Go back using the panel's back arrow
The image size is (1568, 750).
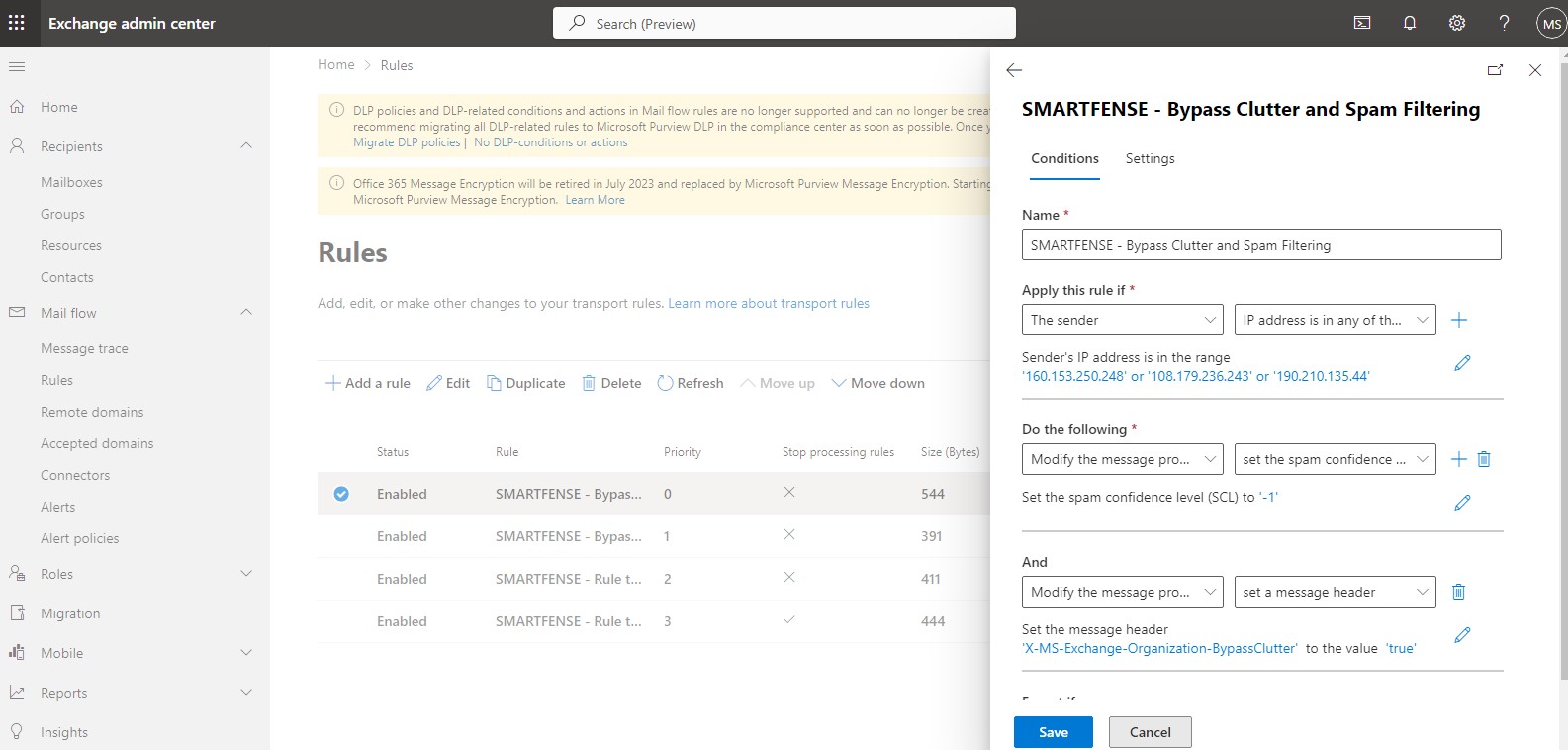click(1014, 70)
